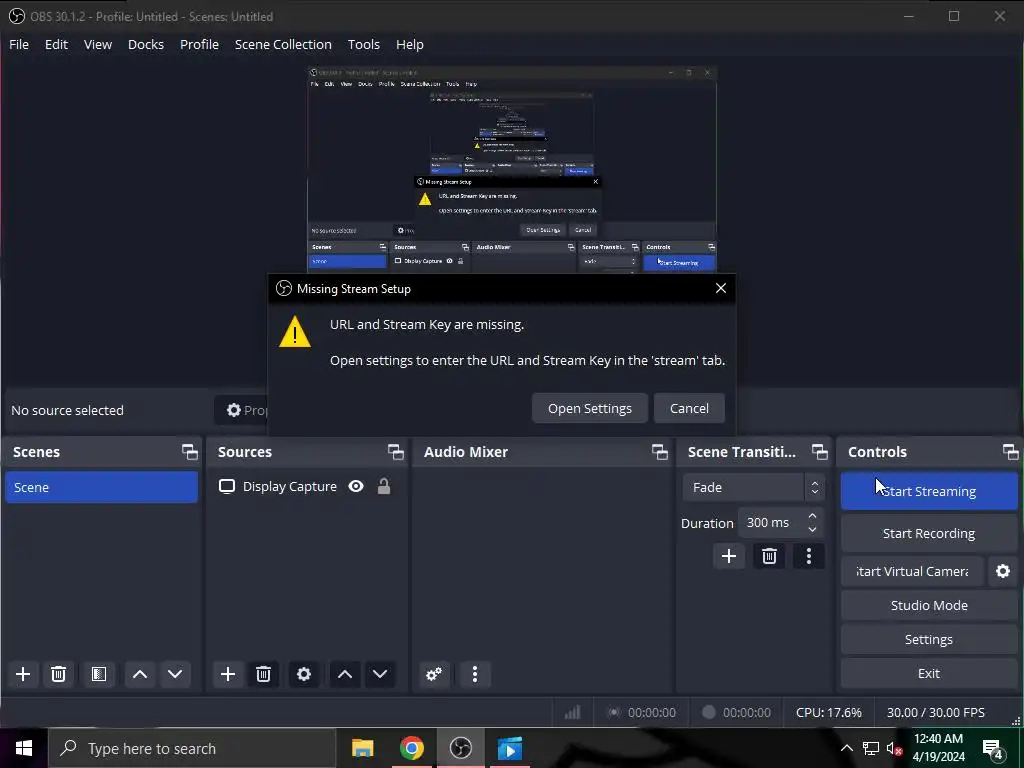1024x768 pixels.
Task: Undock the Sources panel
Action: click(396, 452)
